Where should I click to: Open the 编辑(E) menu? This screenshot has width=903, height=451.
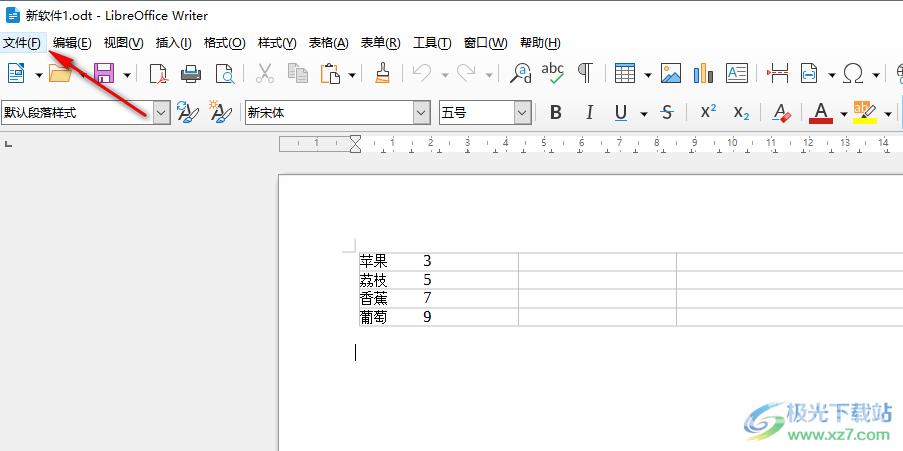(x=72, y=43)
